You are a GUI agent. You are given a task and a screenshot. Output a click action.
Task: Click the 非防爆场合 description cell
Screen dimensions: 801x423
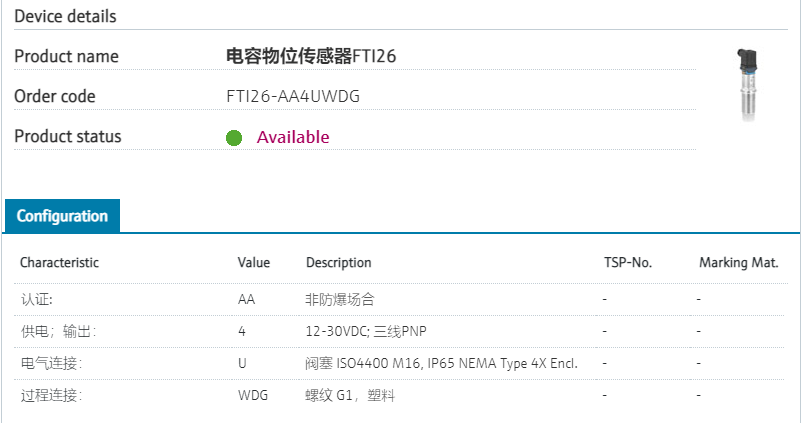pyautogui.click(x=340, y=299)
